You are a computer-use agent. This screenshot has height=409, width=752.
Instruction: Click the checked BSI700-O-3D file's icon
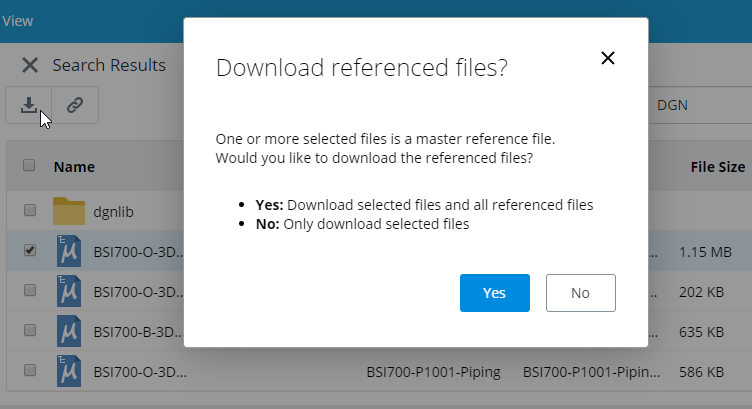pos(69,251)
